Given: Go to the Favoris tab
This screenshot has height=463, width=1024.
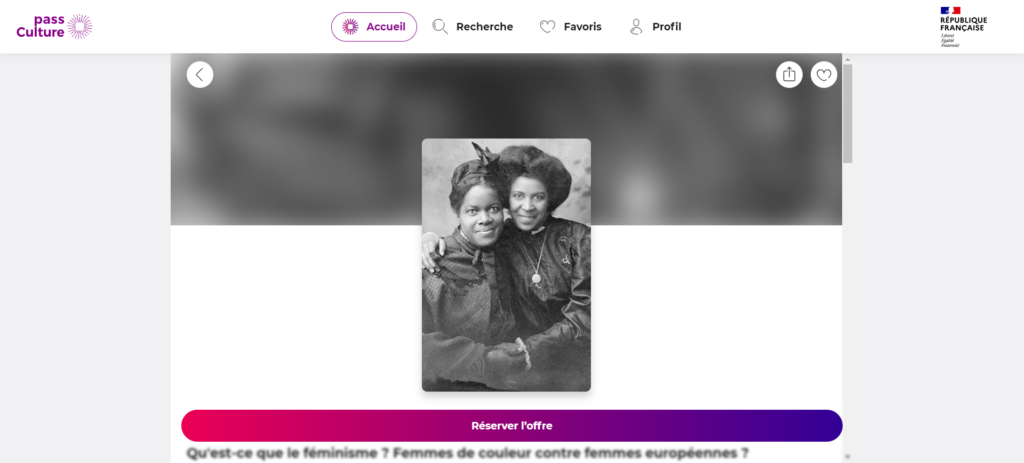Looking at the screenshot, I should point(571,27).
